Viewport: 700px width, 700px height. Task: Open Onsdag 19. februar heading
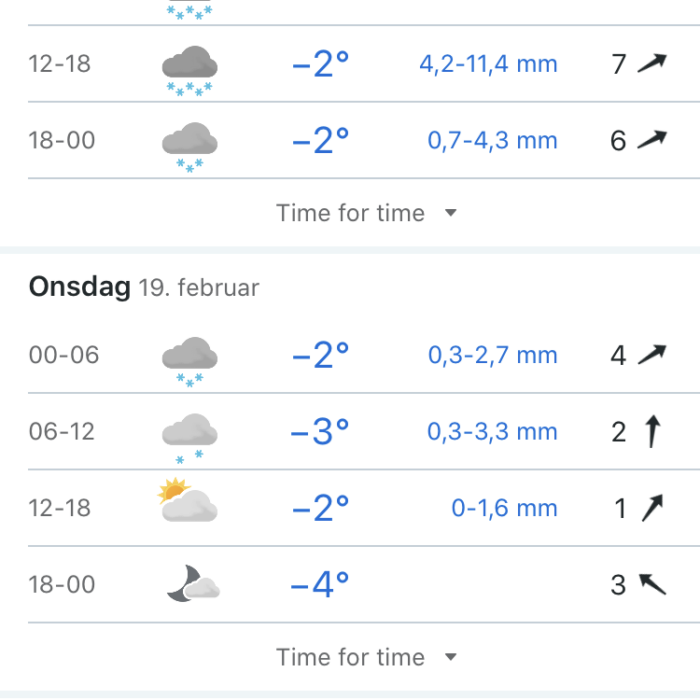point(144,287)
